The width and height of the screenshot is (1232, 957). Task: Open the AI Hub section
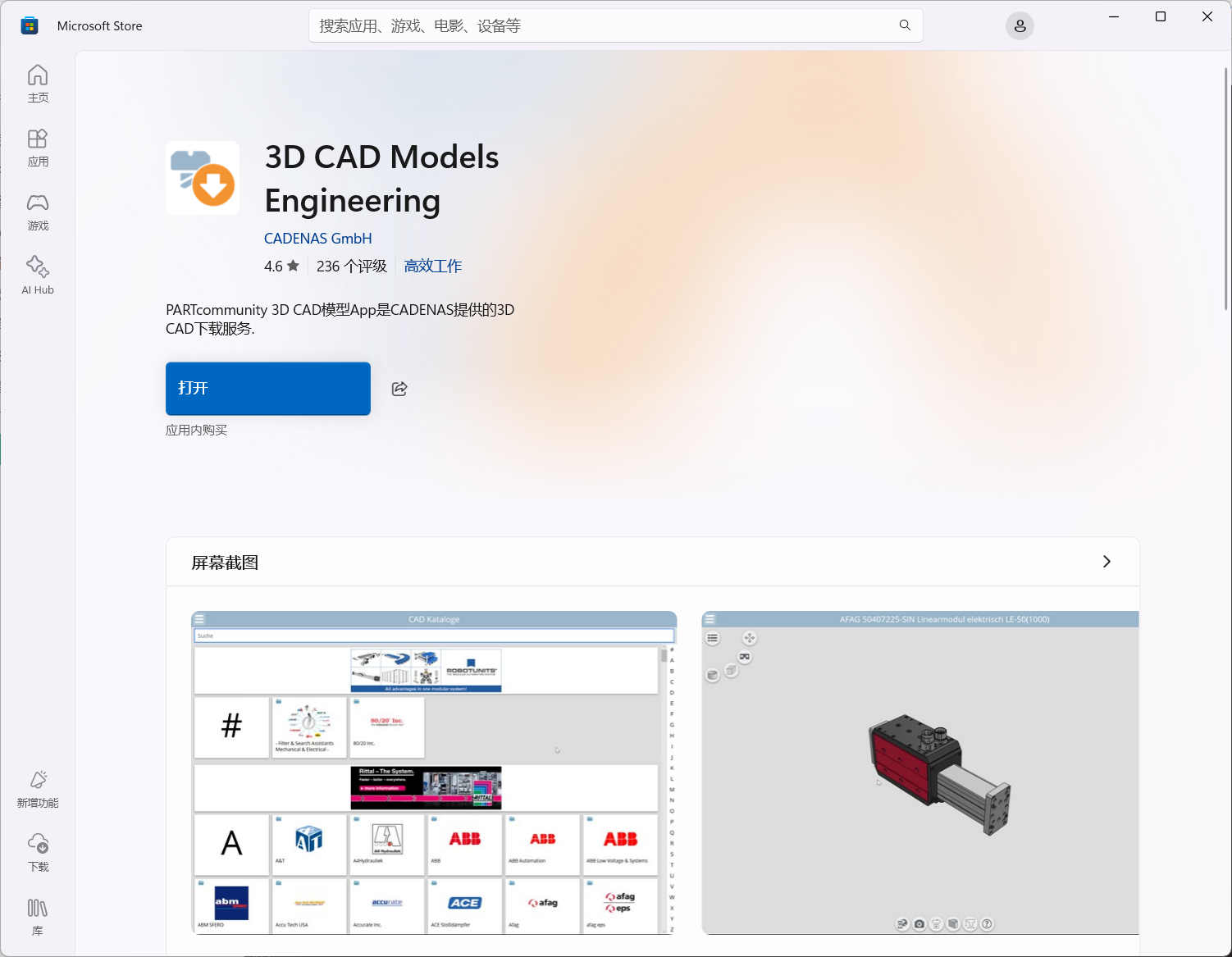point(38,276)
